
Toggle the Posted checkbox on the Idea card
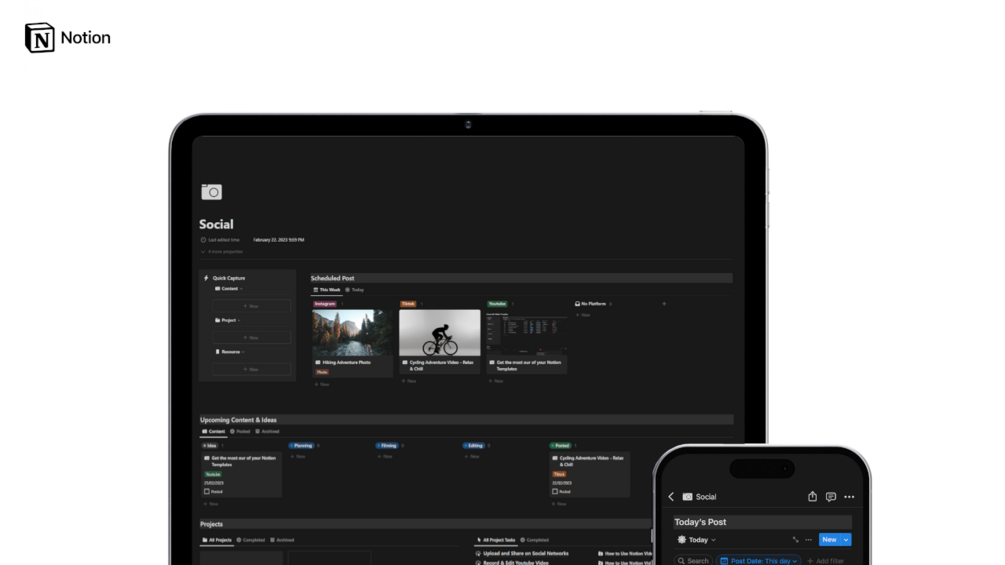click(206, 491)
